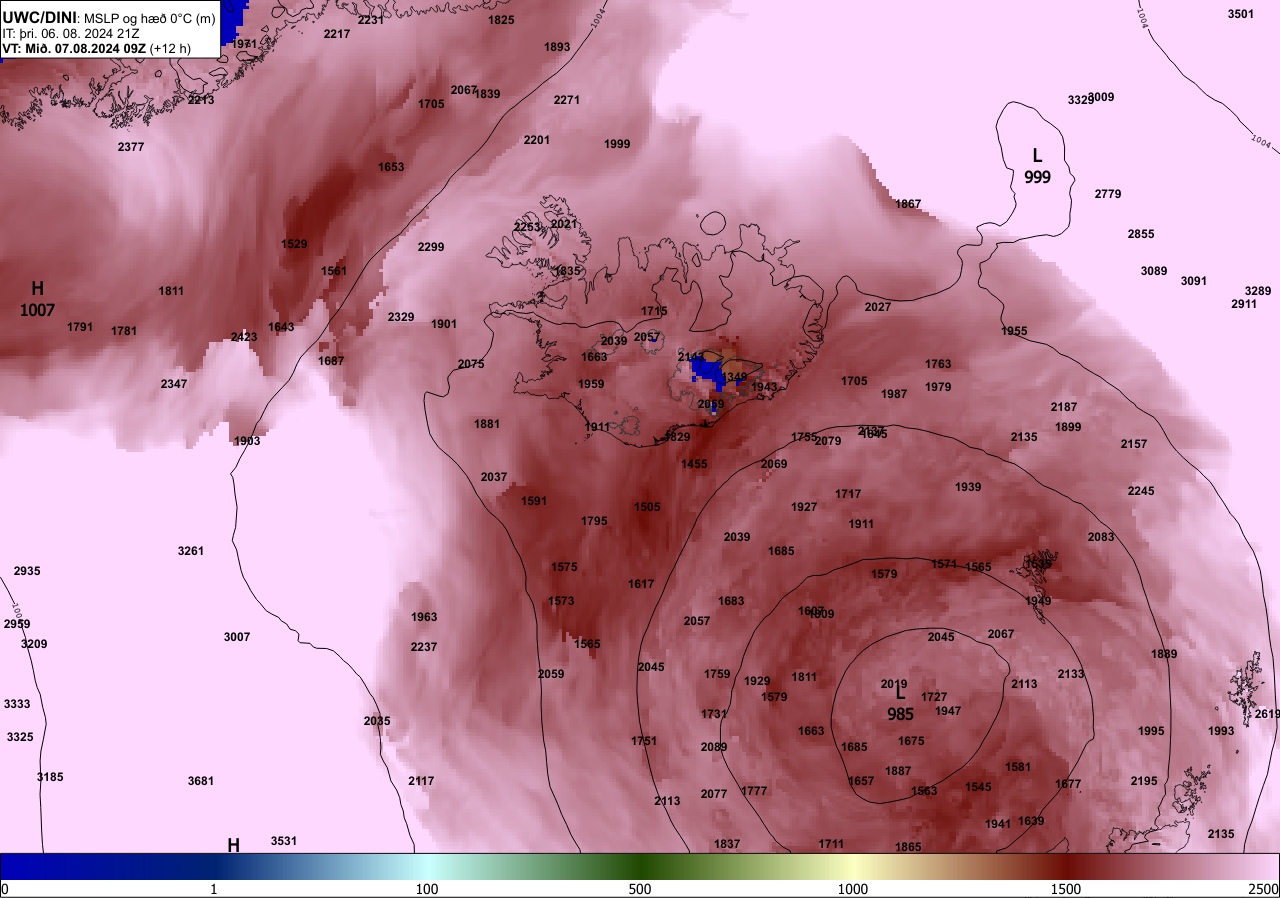
Task: Click the height value 1887
Action: pos(898,771)
